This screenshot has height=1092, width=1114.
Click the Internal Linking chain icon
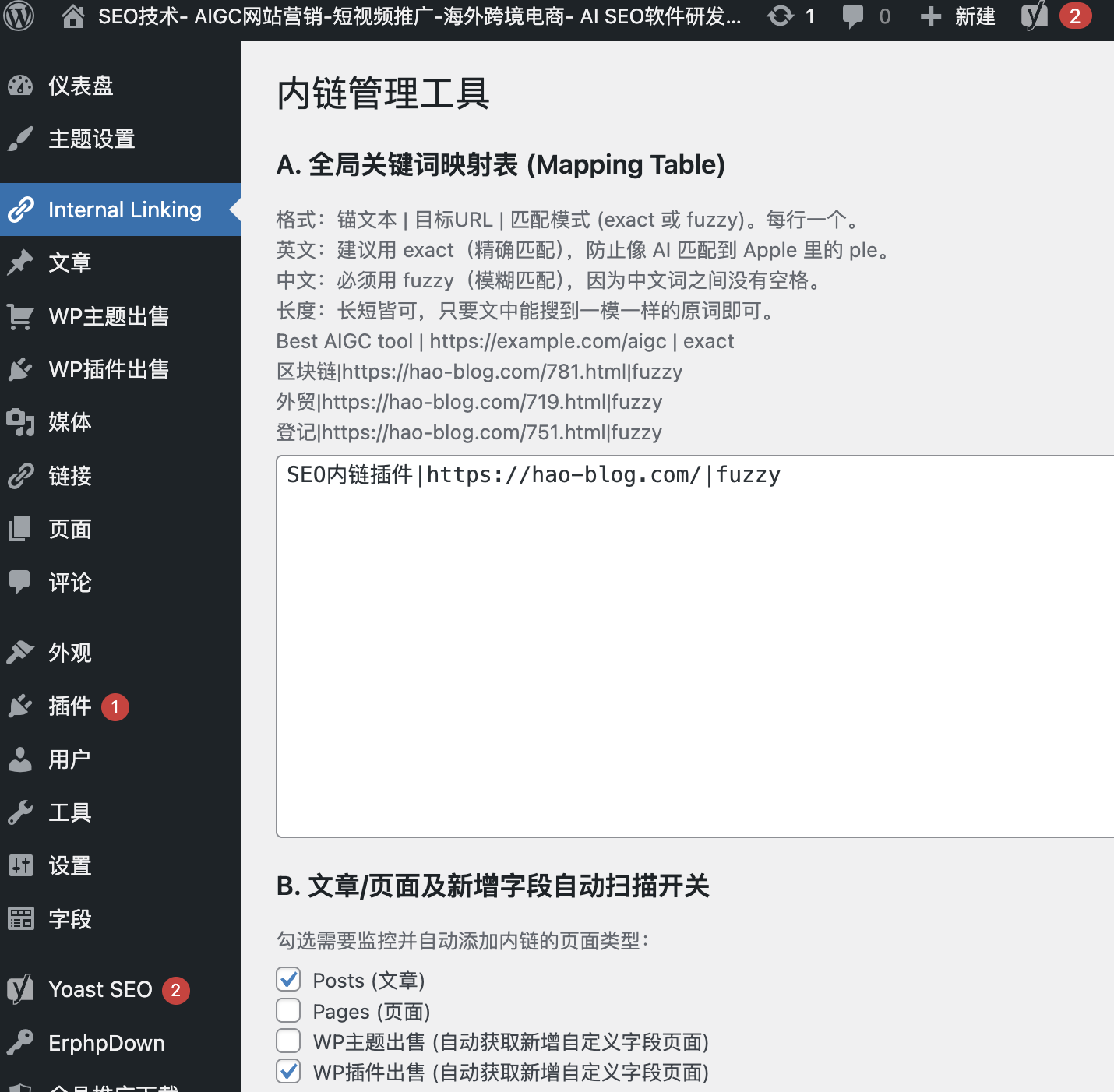tap(20, 210)
